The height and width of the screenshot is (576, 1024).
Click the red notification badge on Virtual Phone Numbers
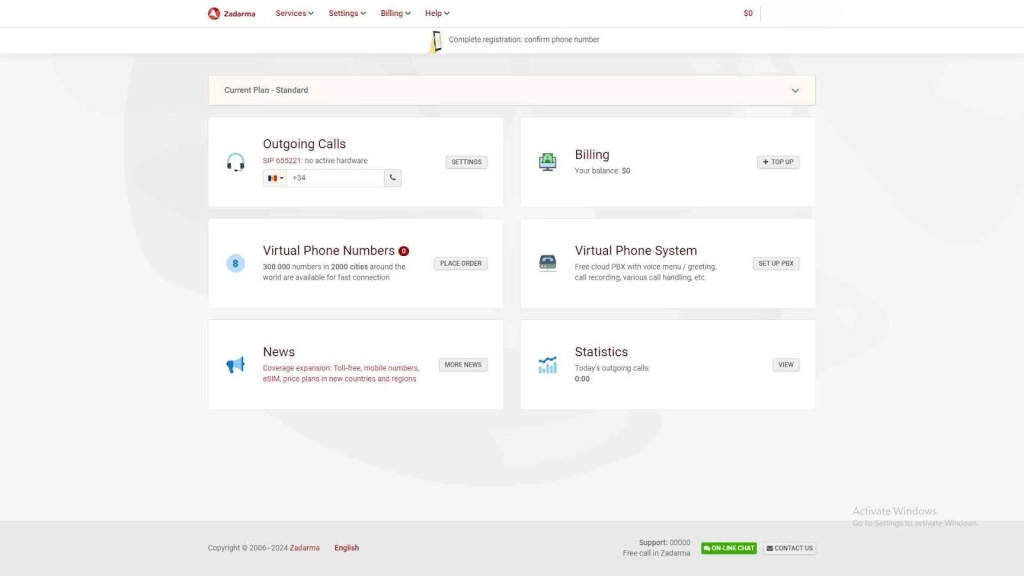404,251
